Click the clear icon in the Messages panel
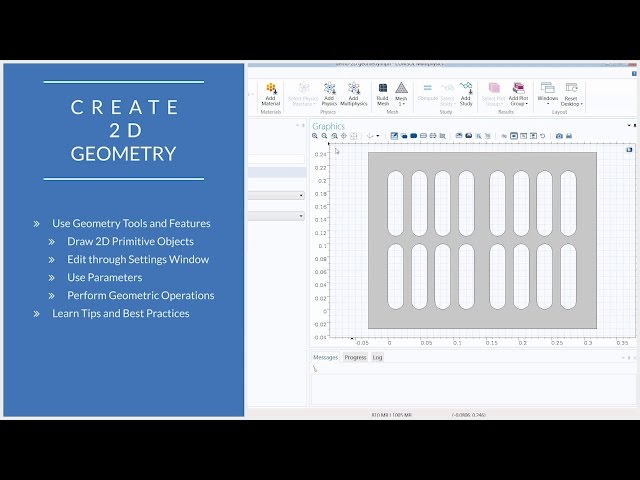Viewport: 640px width, 480px height. [x=315, y=368]
